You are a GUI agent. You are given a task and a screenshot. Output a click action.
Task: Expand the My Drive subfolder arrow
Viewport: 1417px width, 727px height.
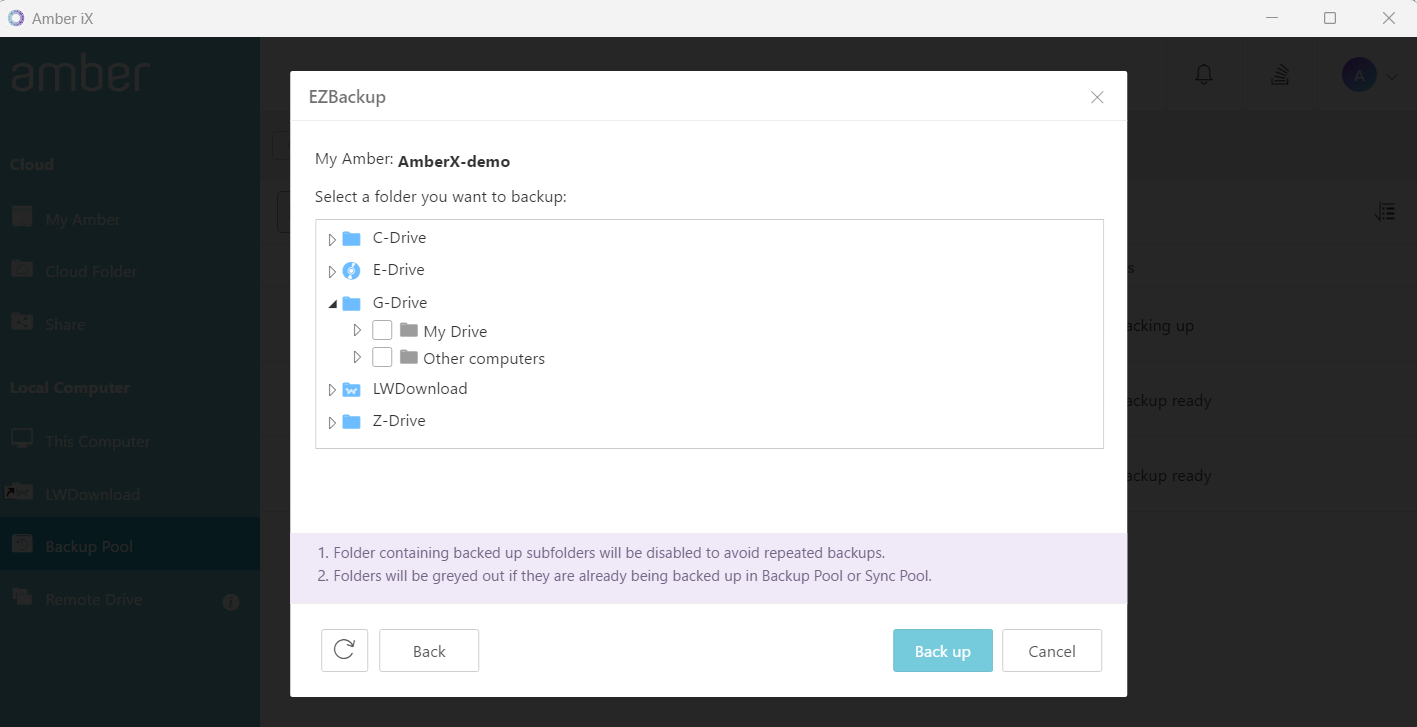point(357,330)
